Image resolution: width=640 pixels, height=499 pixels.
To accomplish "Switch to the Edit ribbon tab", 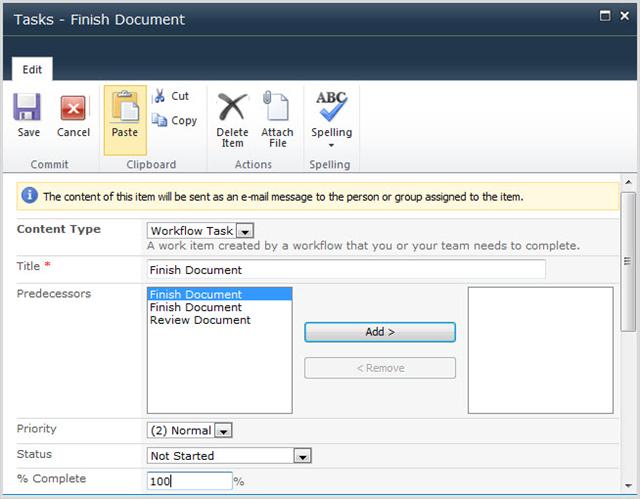I will 32,69.
